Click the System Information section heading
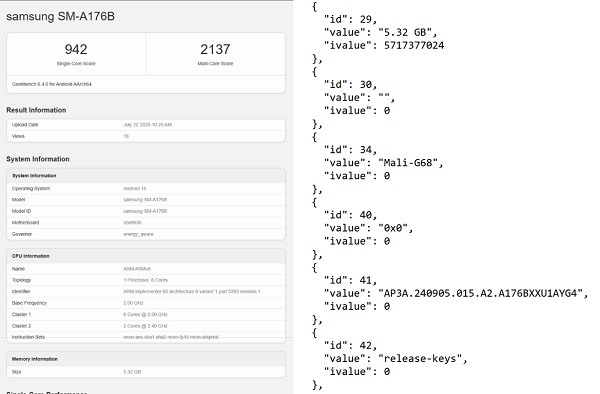 [x=38, y=159]
